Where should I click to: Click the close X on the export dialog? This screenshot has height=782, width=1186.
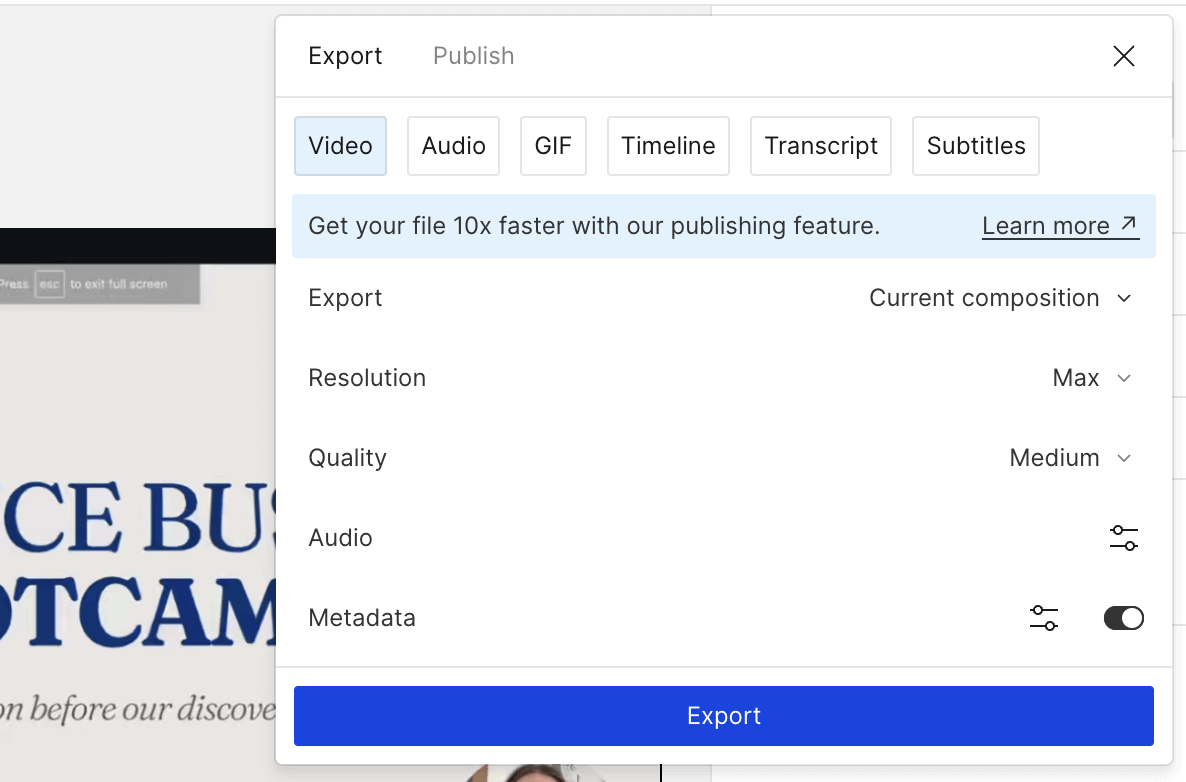click(1124, 56)
